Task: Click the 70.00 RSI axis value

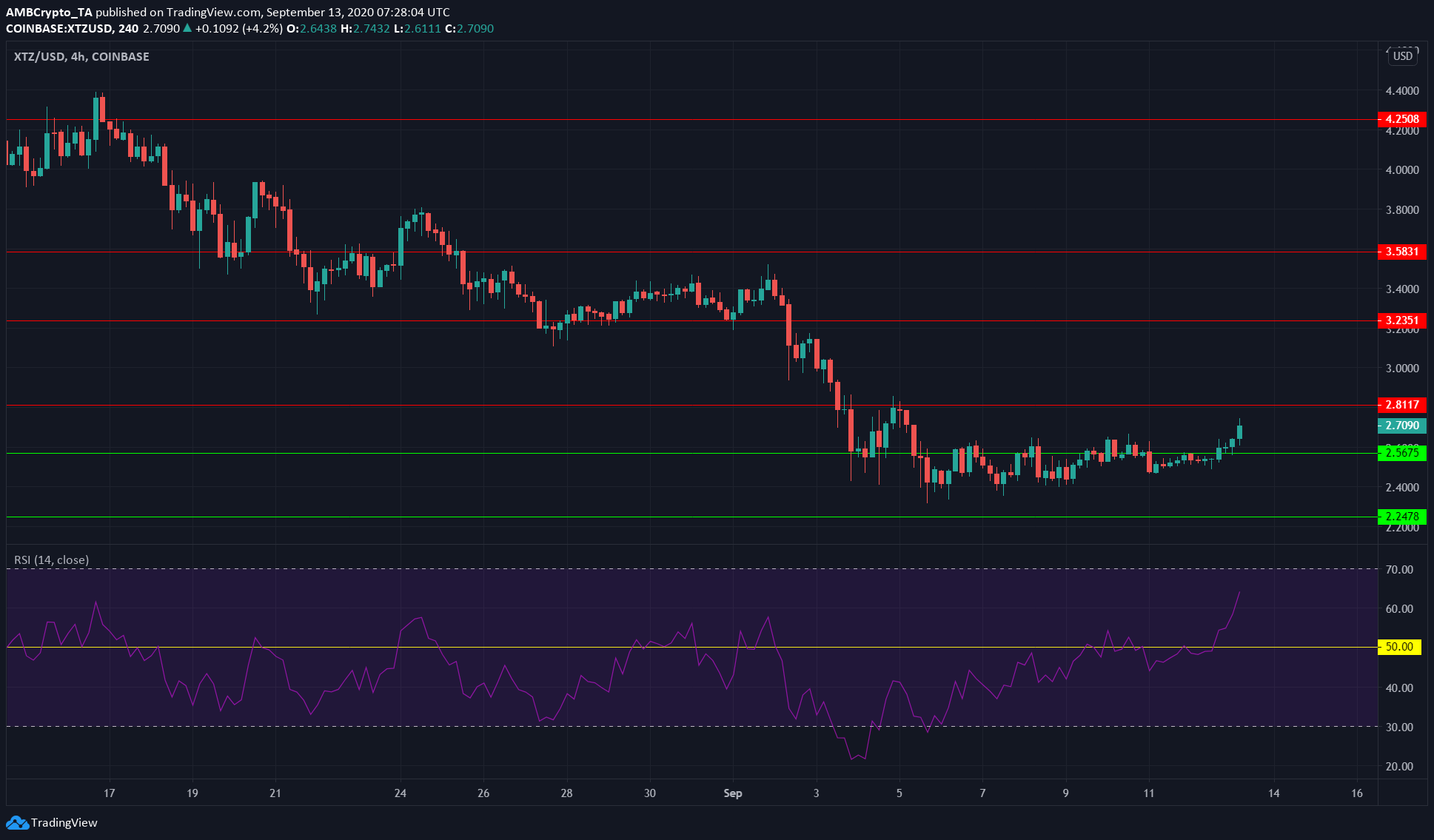Action: [x=1399, y=569]
